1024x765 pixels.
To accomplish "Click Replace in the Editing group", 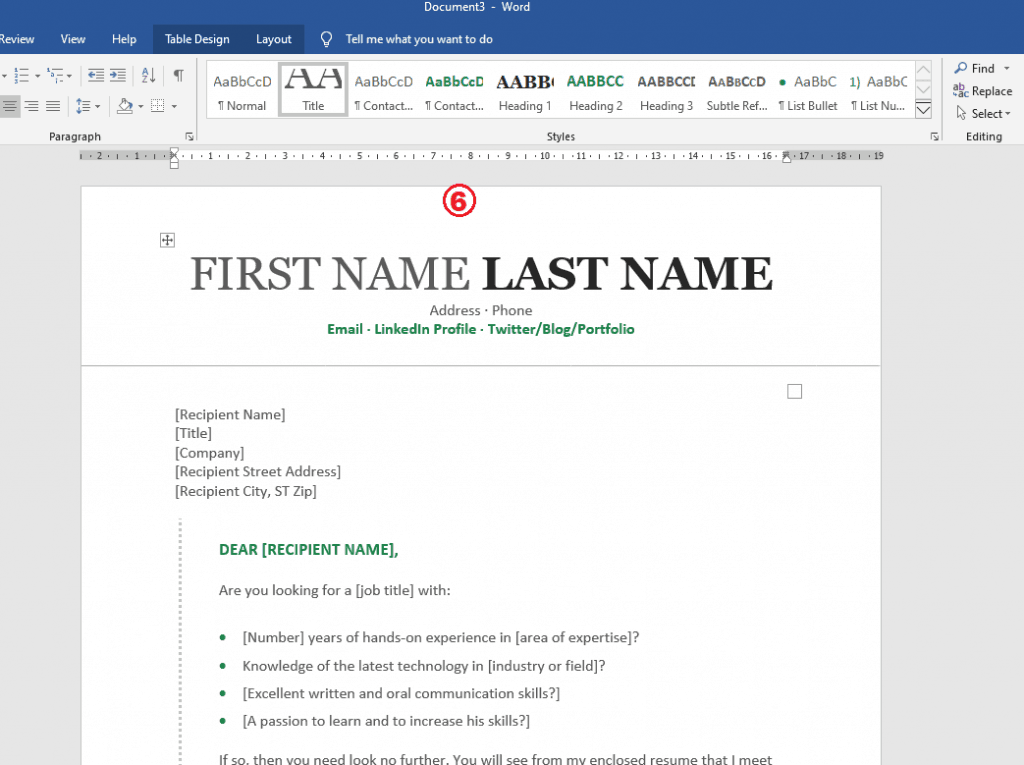I will 982,91.
